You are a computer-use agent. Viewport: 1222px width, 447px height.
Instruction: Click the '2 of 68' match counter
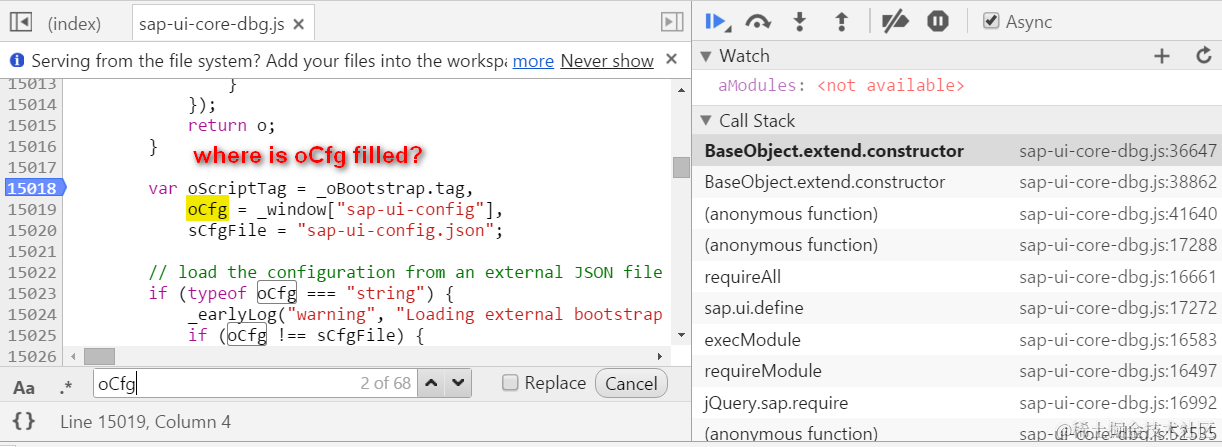[x=386, y=383]
